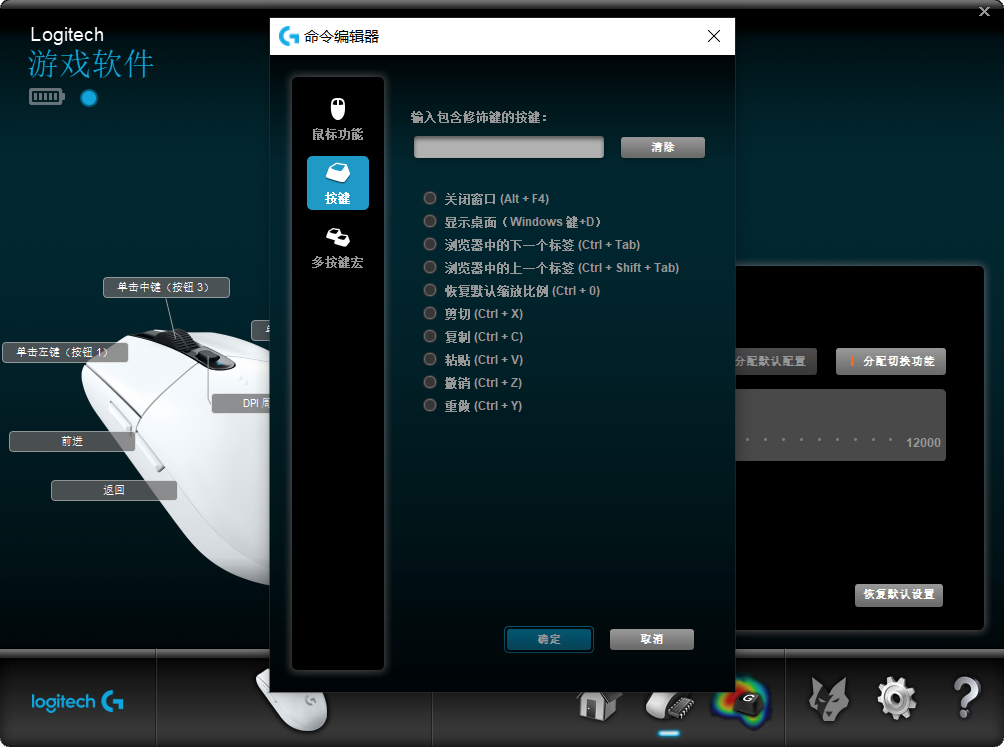Click the 恢复默认设置 button

pos(899,595)
